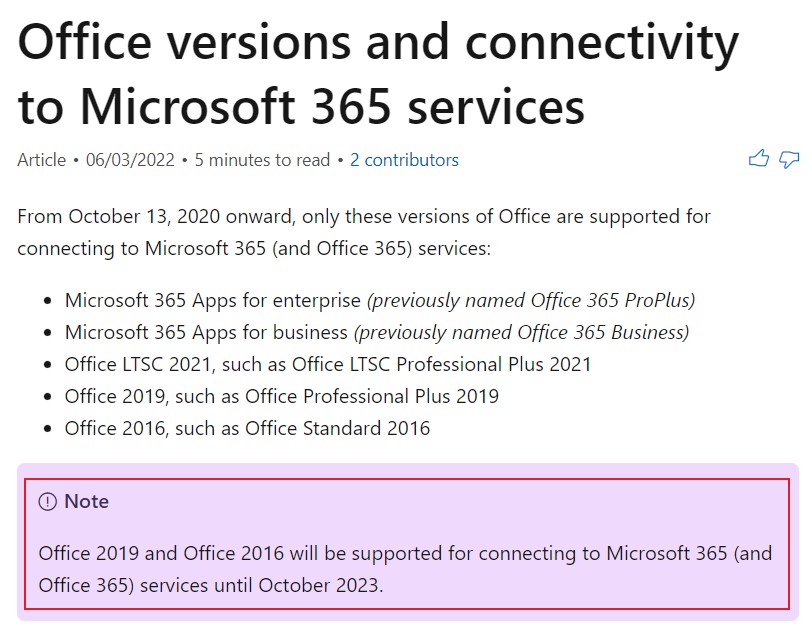Select Microsoft 365 Apps for business list item
The width and height of the screenshot is (812, 632).
click(x=377, y=333)
